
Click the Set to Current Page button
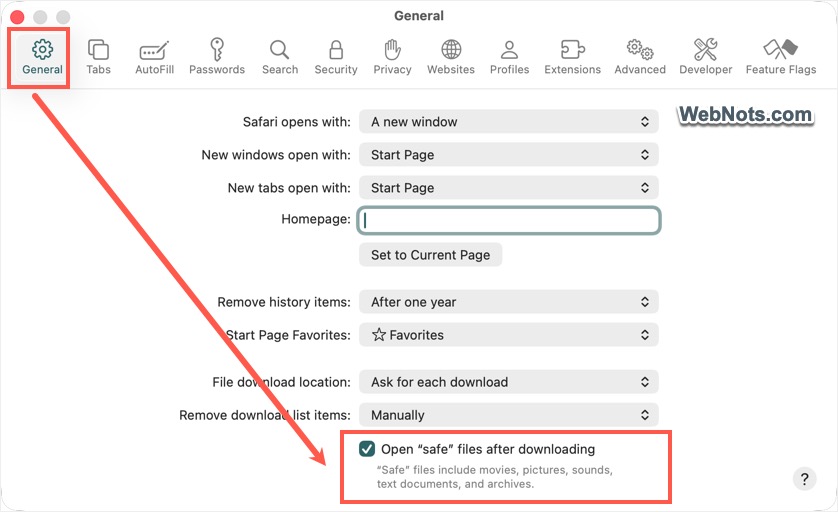pyautogui.click(x=430, y=255)
